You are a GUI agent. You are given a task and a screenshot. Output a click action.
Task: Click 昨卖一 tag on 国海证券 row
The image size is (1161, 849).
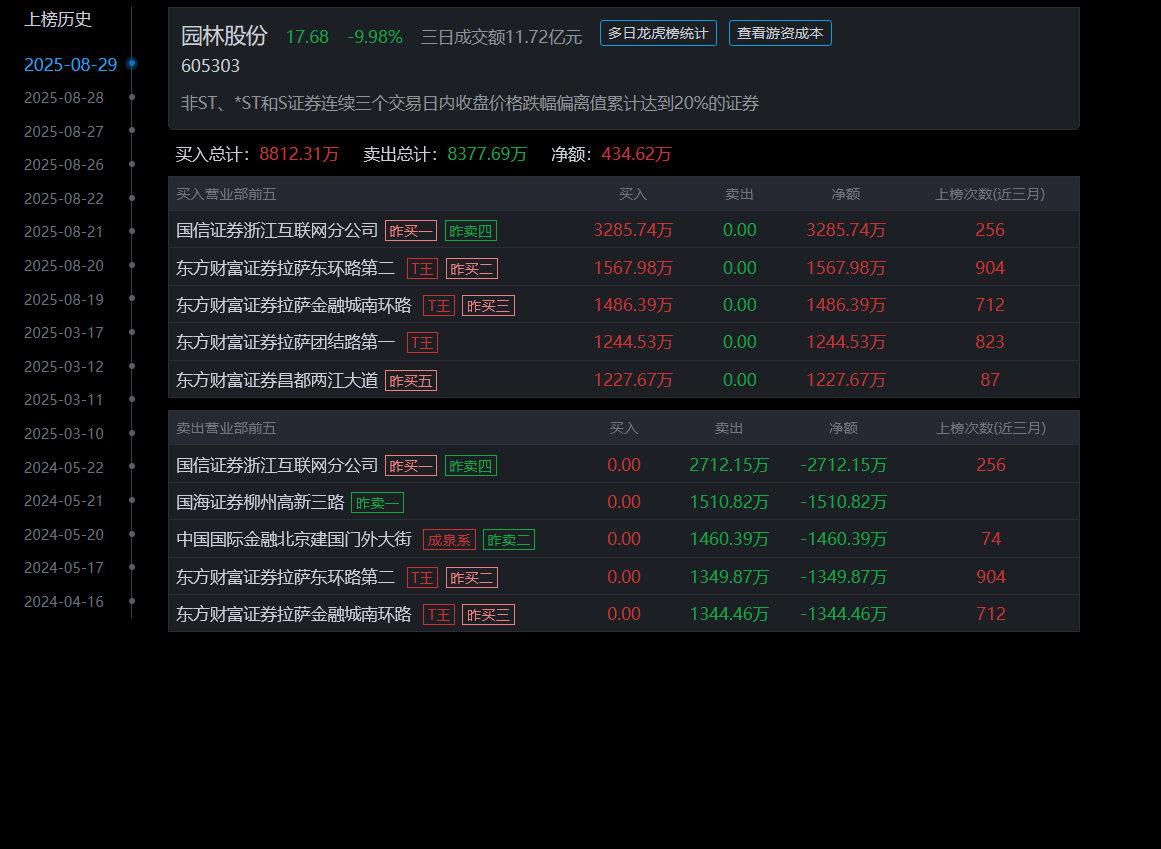(x=378, y=503)
